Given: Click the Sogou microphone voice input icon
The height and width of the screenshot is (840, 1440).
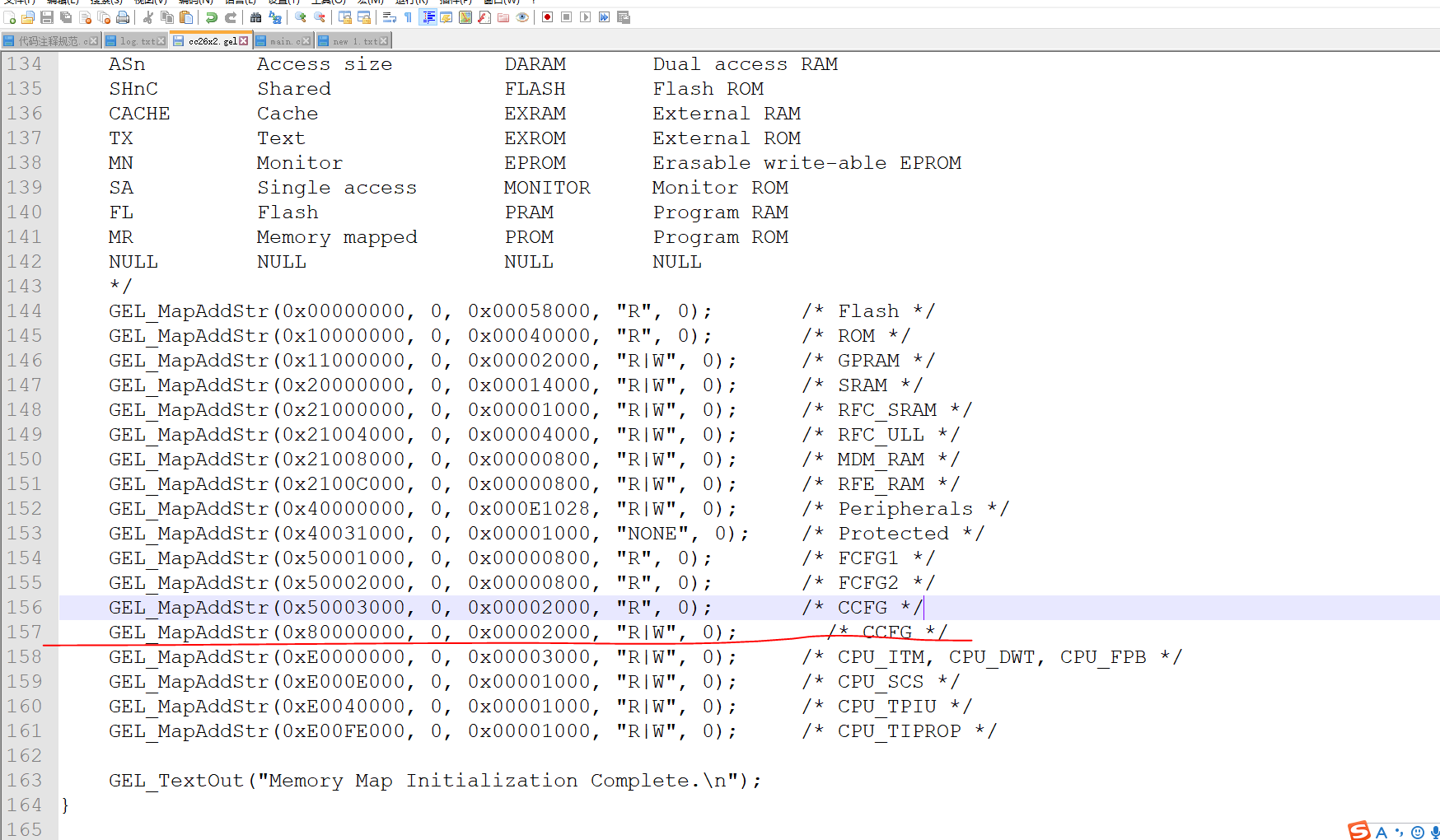Looking at the screenshot, I should pyautogui.click(x=1435, y=832).
